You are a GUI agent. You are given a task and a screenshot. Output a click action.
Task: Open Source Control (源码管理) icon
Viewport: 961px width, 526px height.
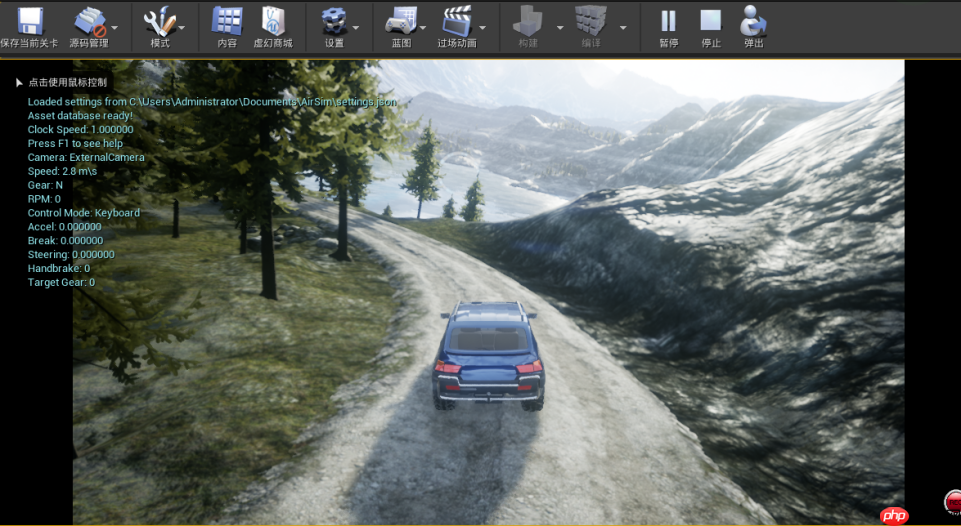click(89, 22)
